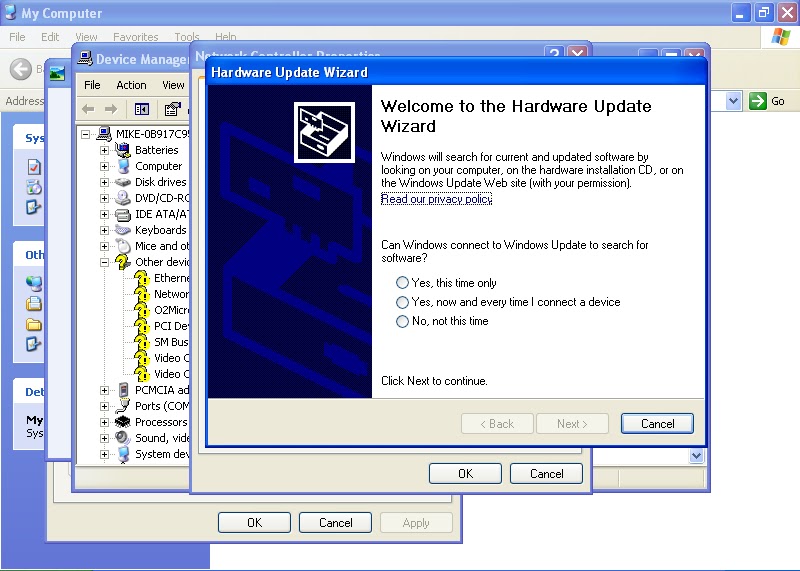
Task: Select Network Controller unknown device icon
Action: [142, 294]
